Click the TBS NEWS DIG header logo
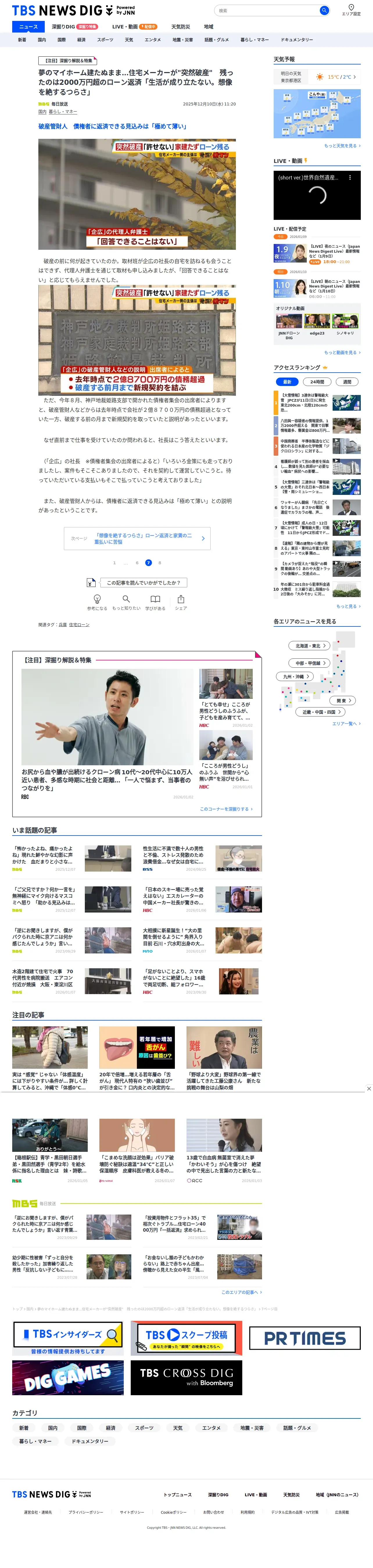 point(73,10)
